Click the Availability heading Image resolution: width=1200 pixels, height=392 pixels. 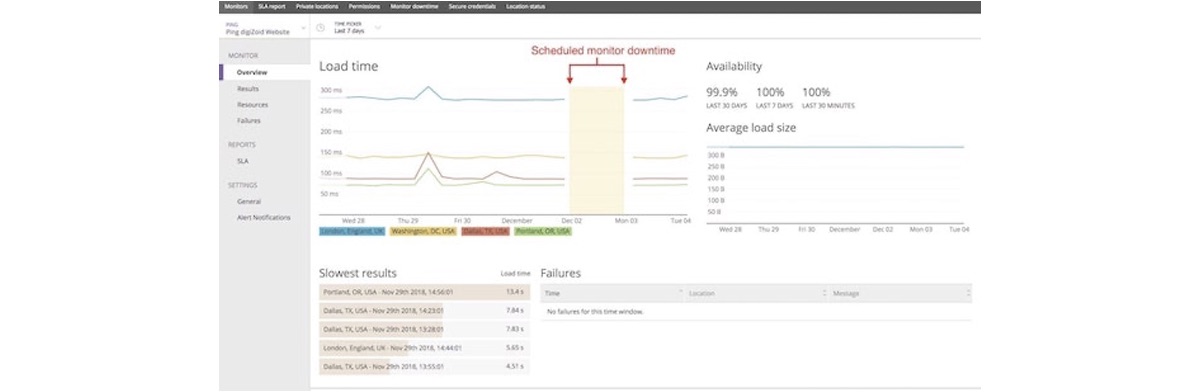(x=734, y=66)
